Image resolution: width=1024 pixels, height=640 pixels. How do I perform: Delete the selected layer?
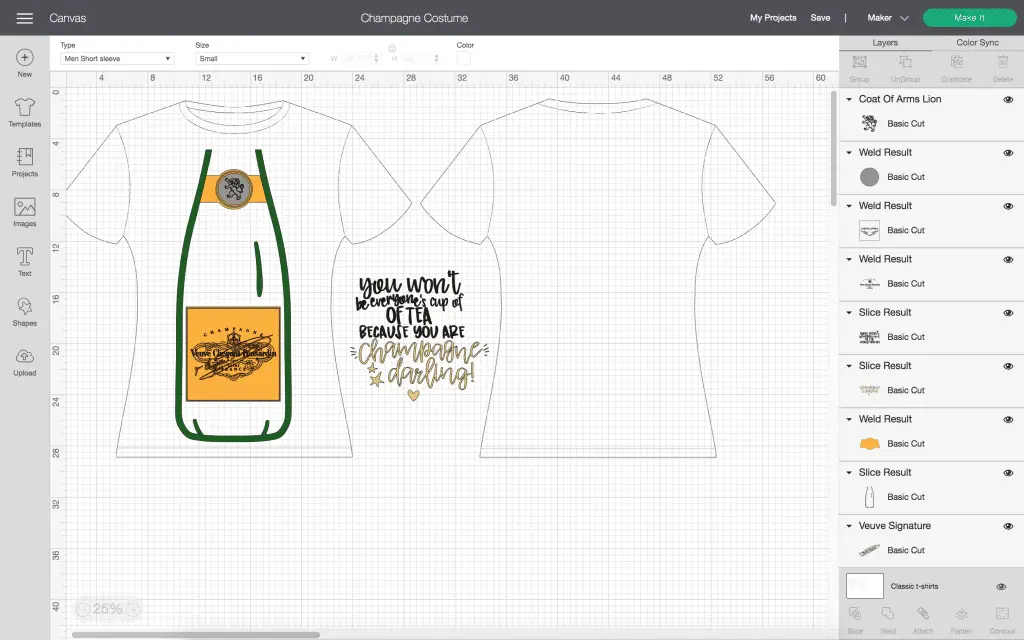pyautogui.click(x=1002, y=68)
